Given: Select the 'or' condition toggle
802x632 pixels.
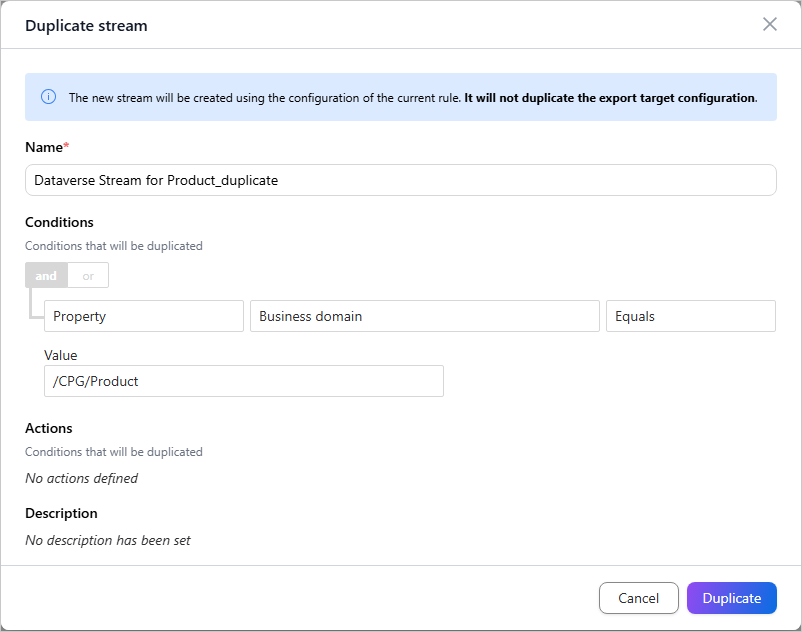Looking at the screenshot, I should (x=88, y=276).
